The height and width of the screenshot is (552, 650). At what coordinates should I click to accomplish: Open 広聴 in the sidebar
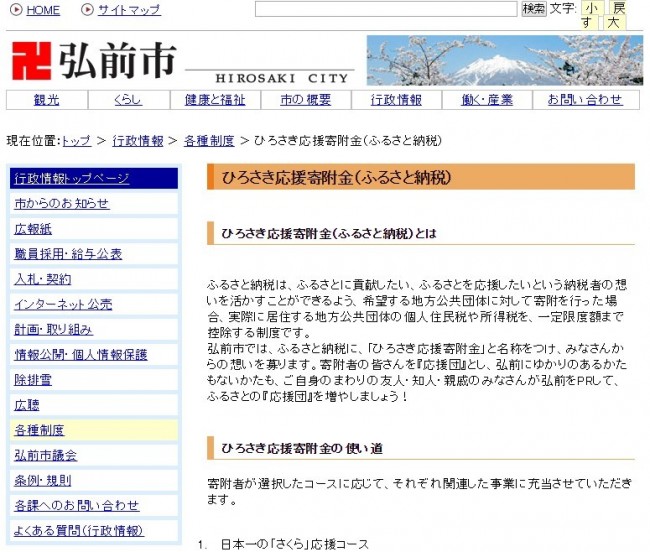pos(94,405)
